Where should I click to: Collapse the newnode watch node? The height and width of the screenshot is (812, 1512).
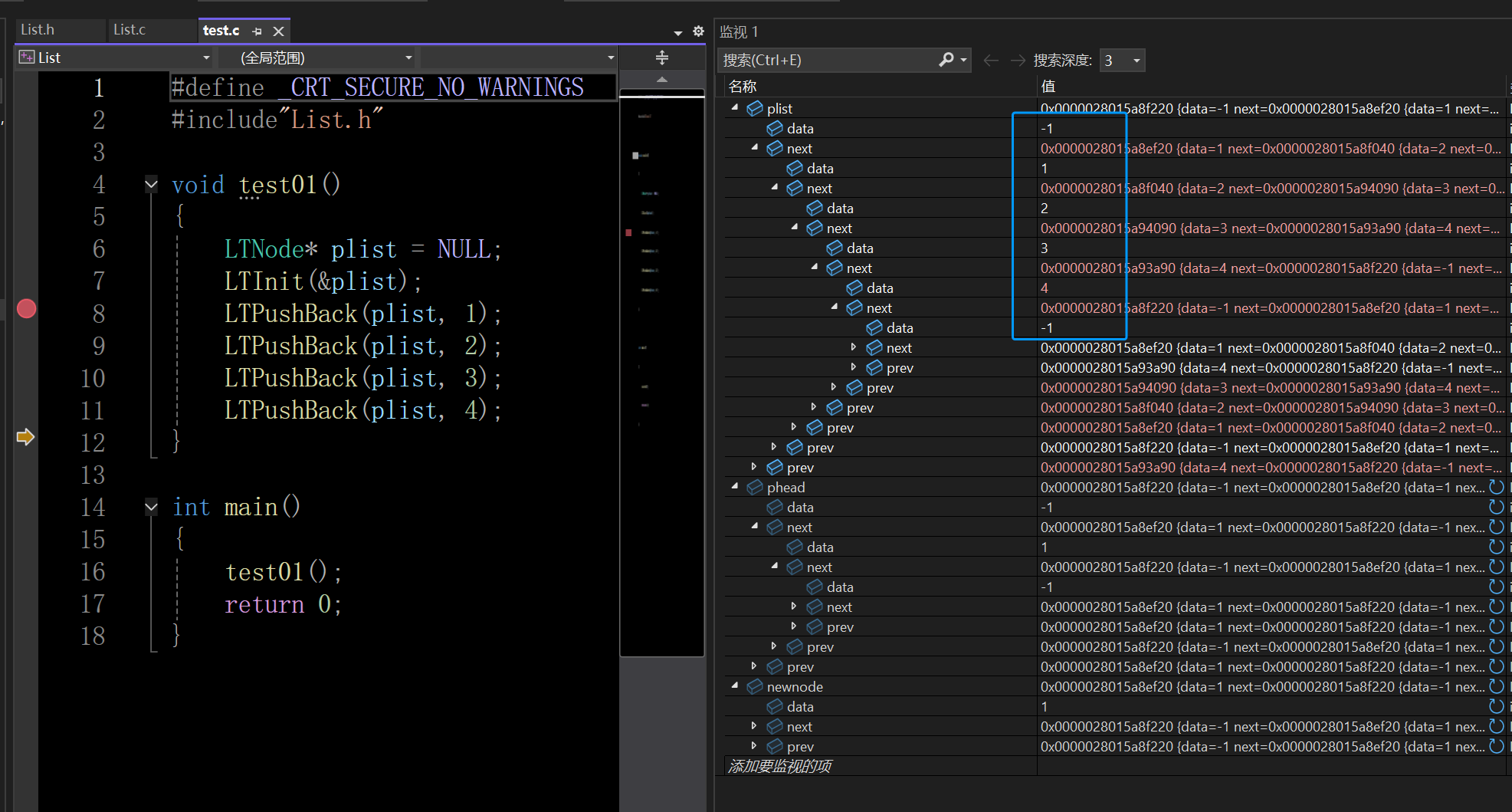(x=735, y=686)
